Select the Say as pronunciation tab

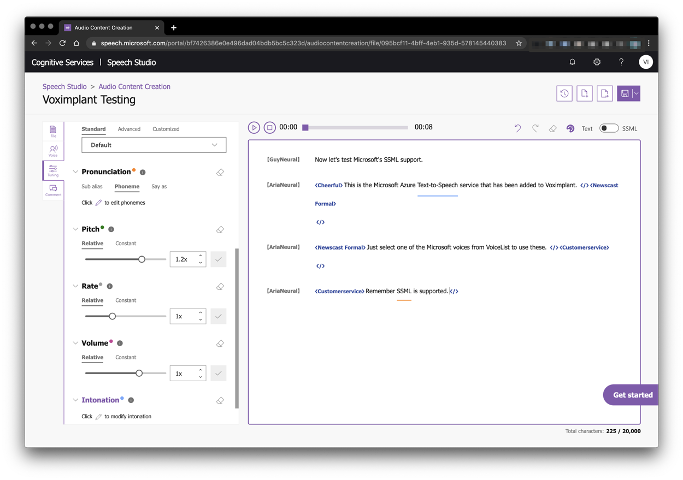159,186
